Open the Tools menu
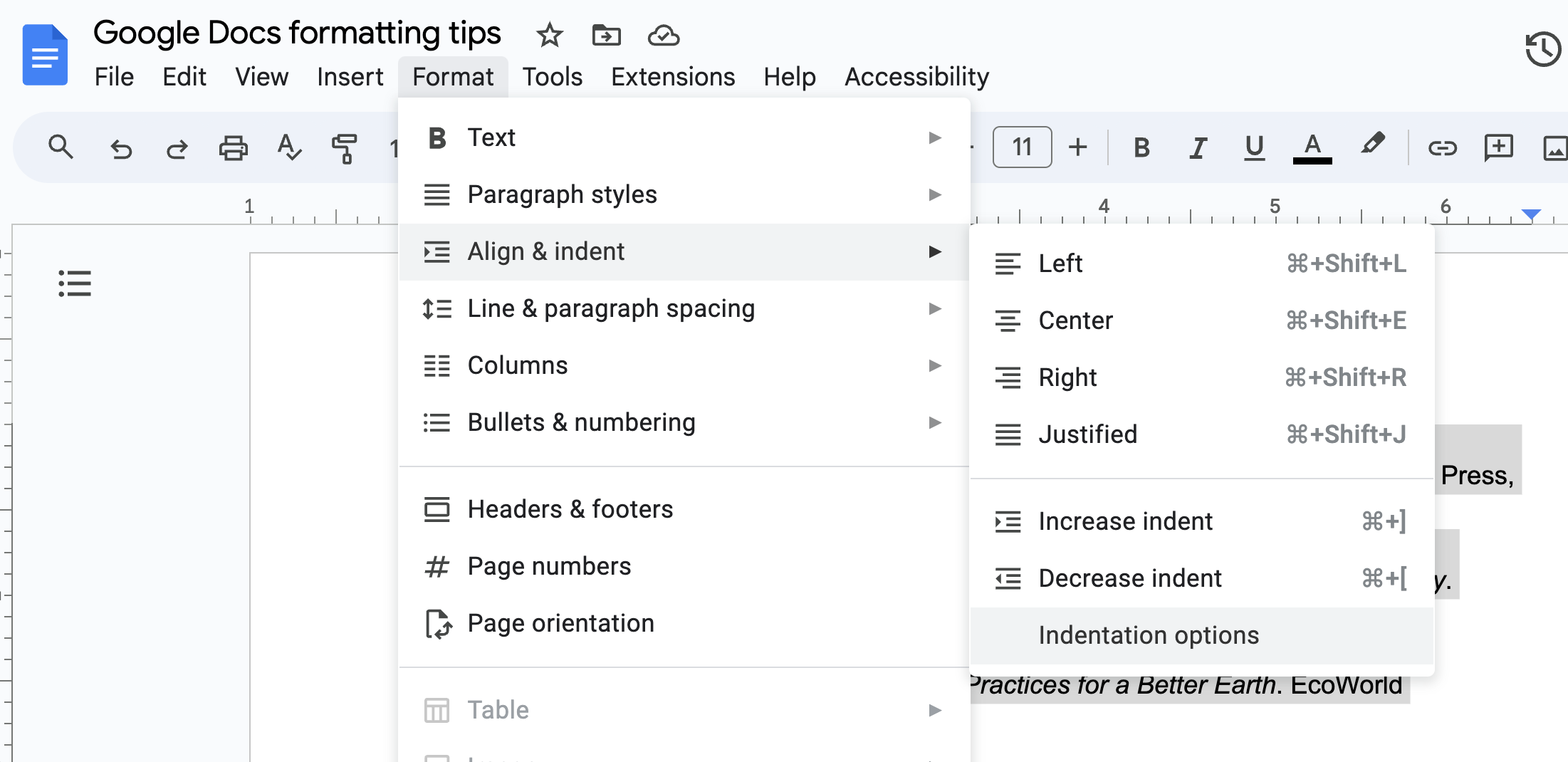The height and width of the screenshot is (762, 1568). click(x=552, y=76)
